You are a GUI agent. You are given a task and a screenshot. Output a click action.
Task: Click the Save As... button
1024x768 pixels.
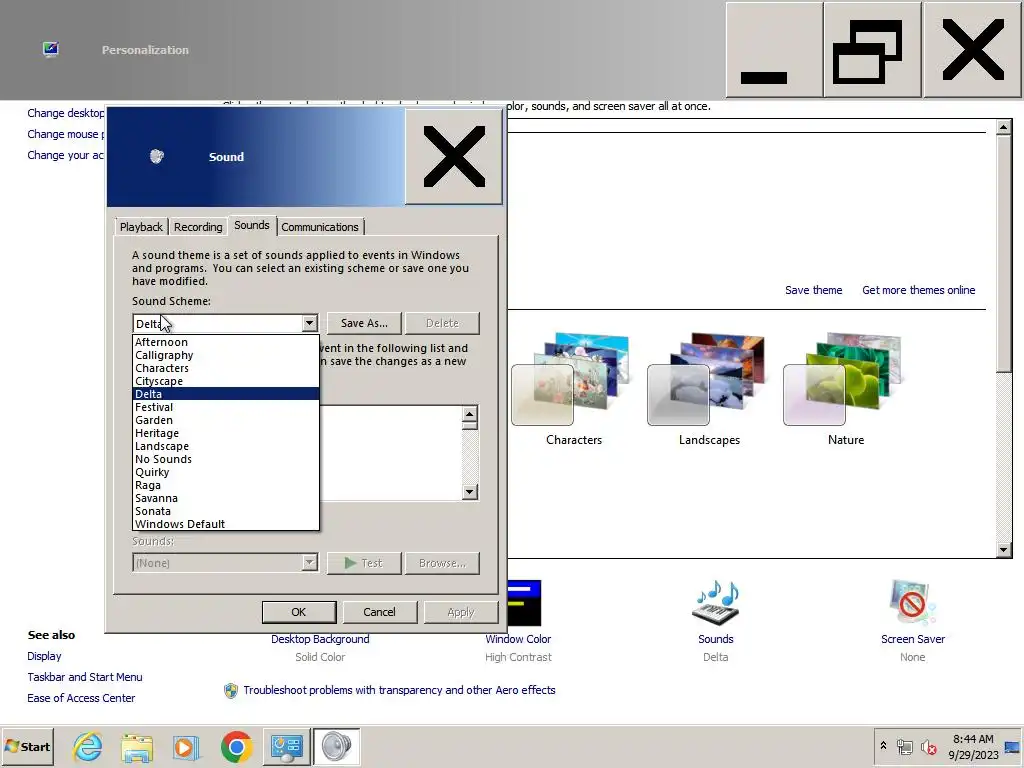tap(364, 323)
